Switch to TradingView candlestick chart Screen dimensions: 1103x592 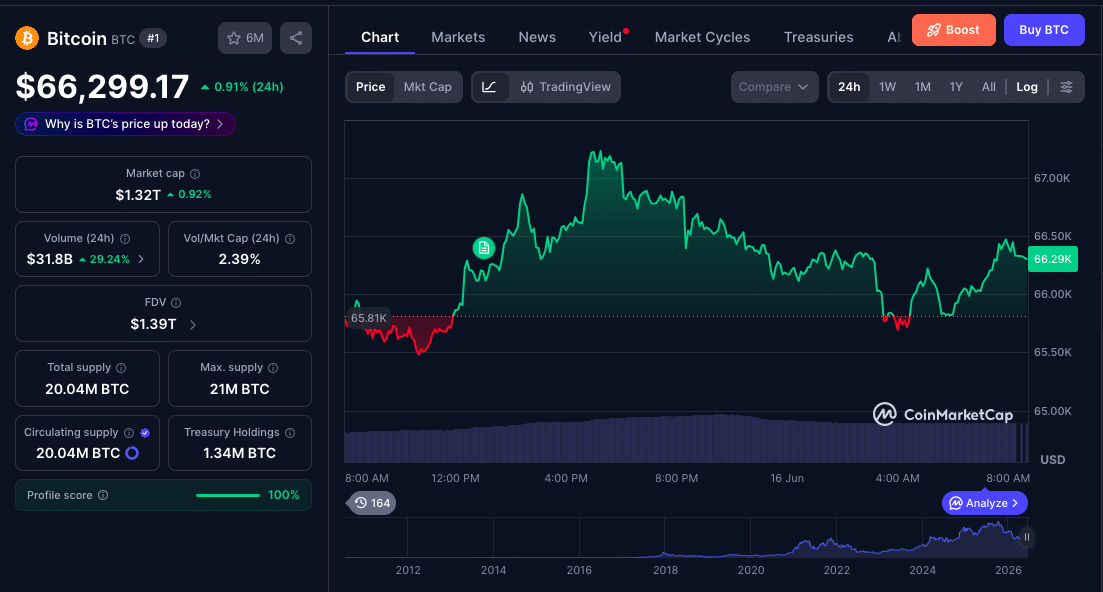pyautogui.click(x=565, y=87)
